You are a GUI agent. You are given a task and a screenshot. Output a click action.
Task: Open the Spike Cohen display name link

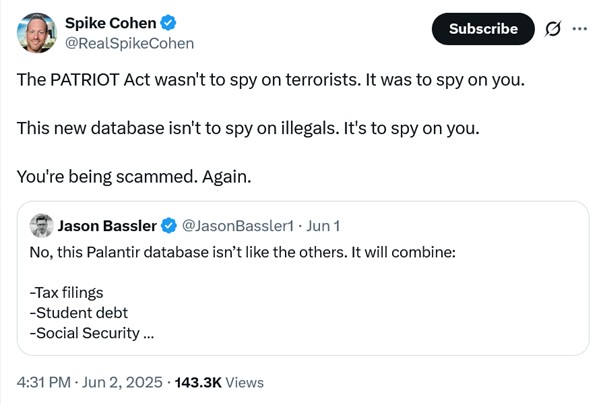pos(110,23)
